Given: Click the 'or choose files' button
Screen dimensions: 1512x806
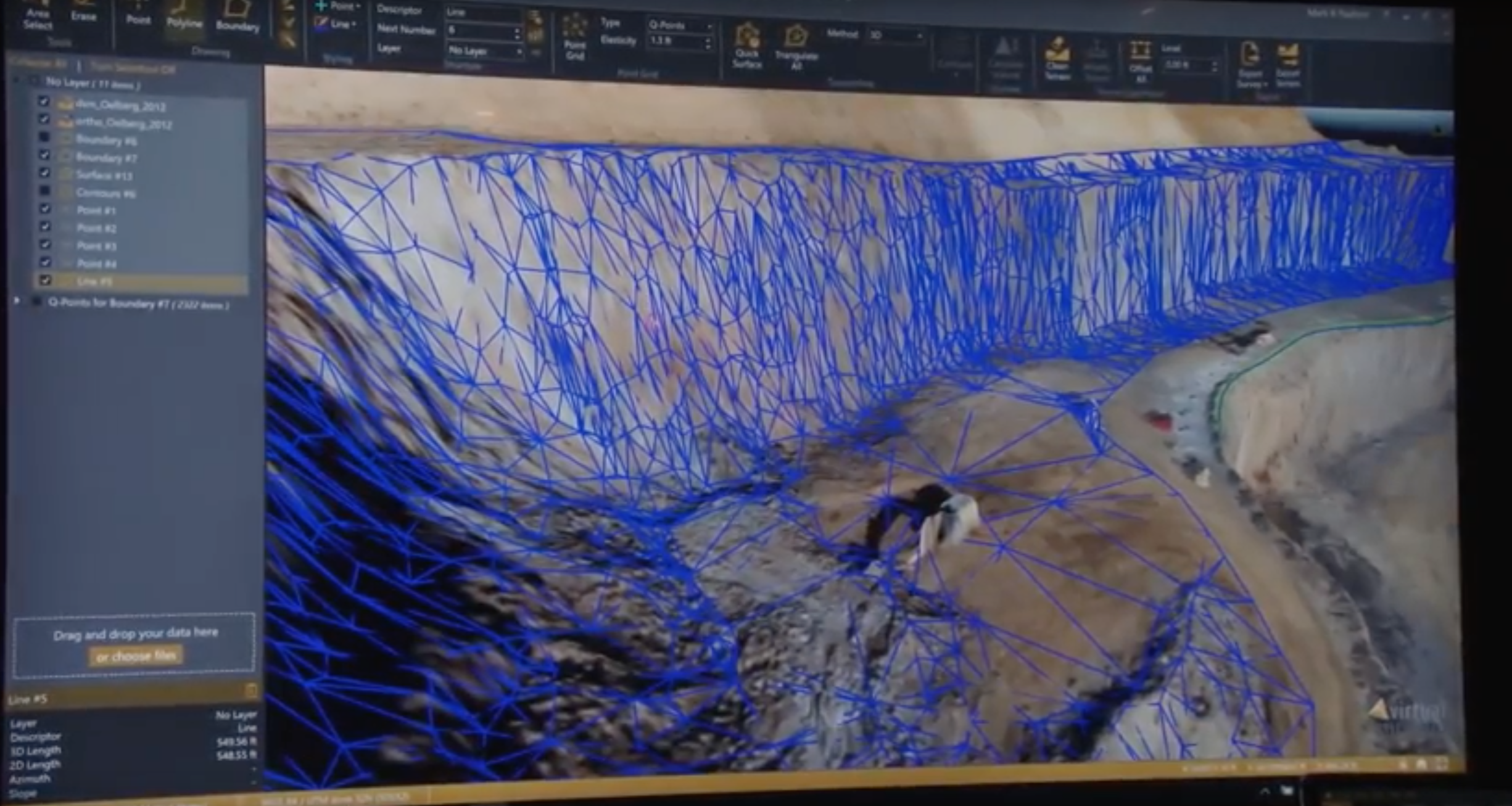Looking at the screenshot, I should click(x=136, y=656).
